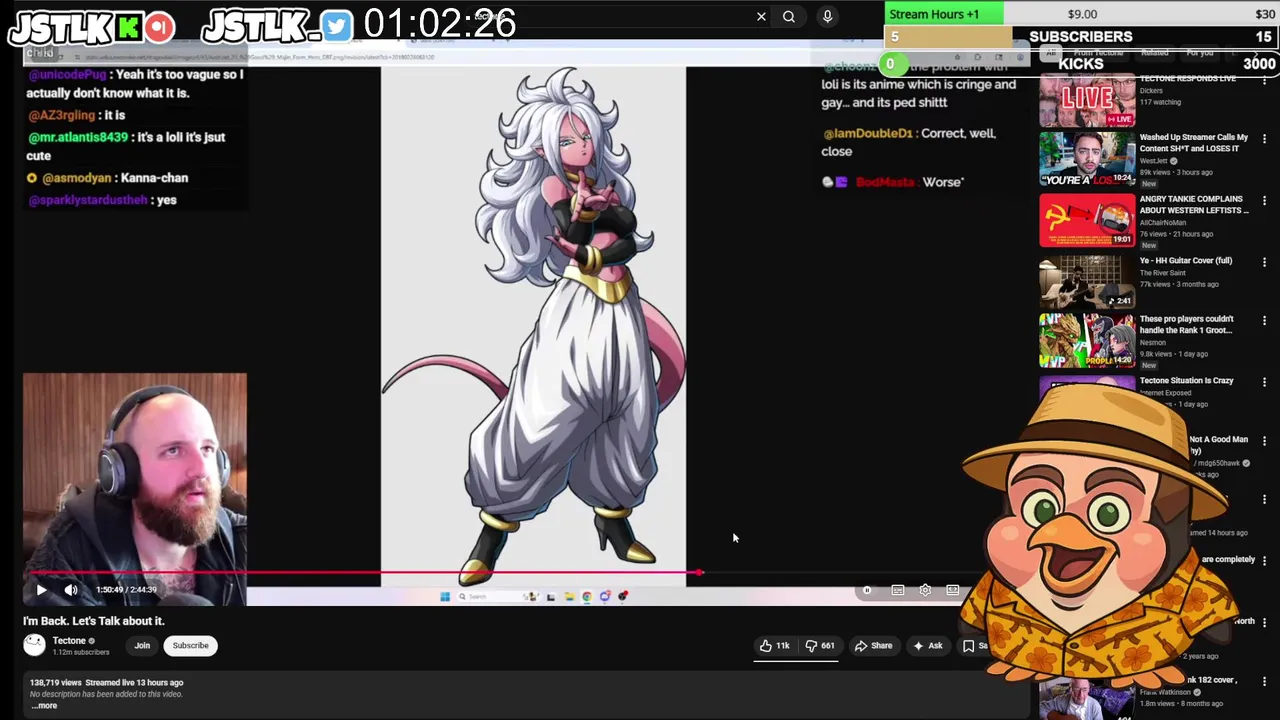Open the Rank 1 Groot video thumbnail
This screenshot has width=1280, height=720.
1087,341
